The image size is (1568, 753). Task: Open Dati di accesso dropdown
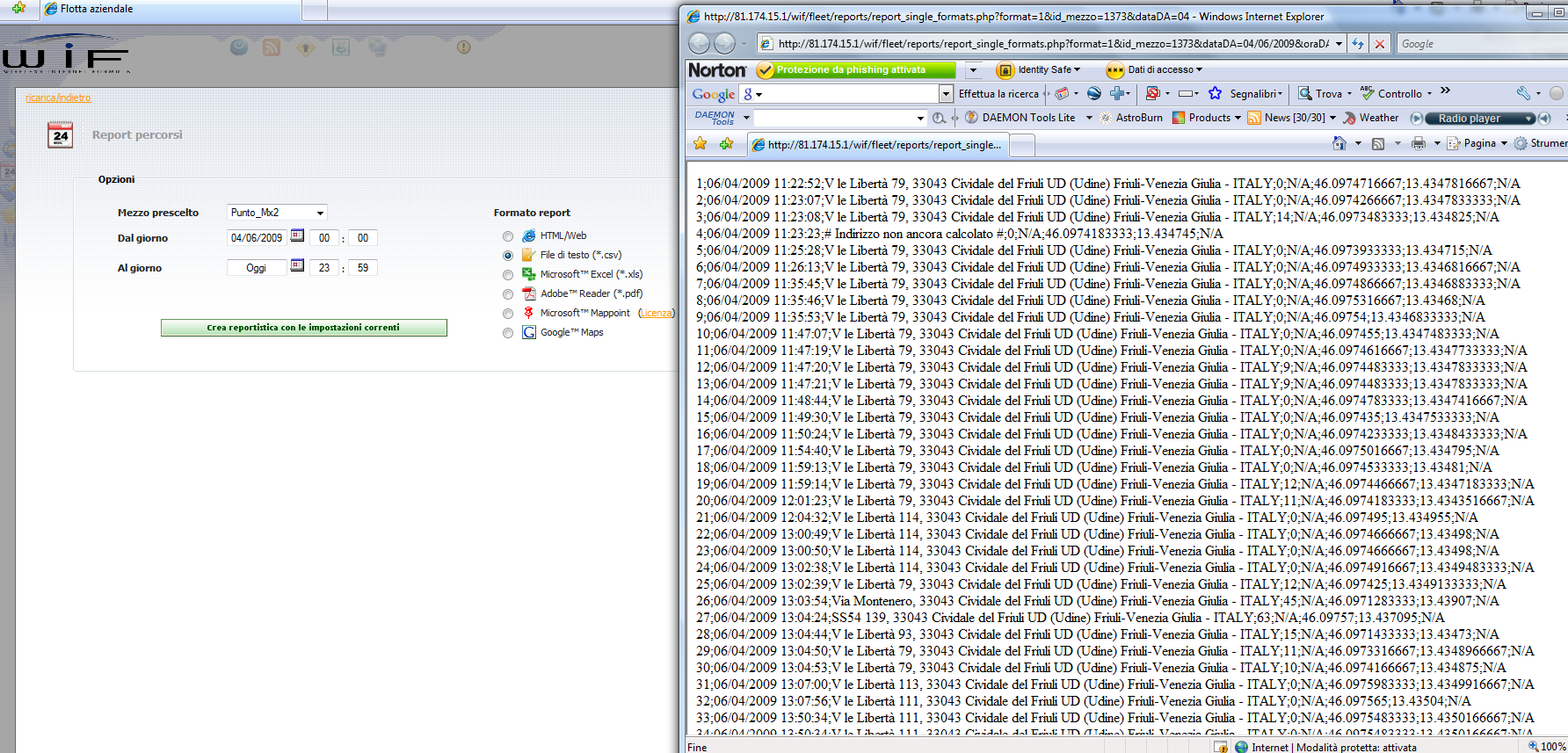1199,69
